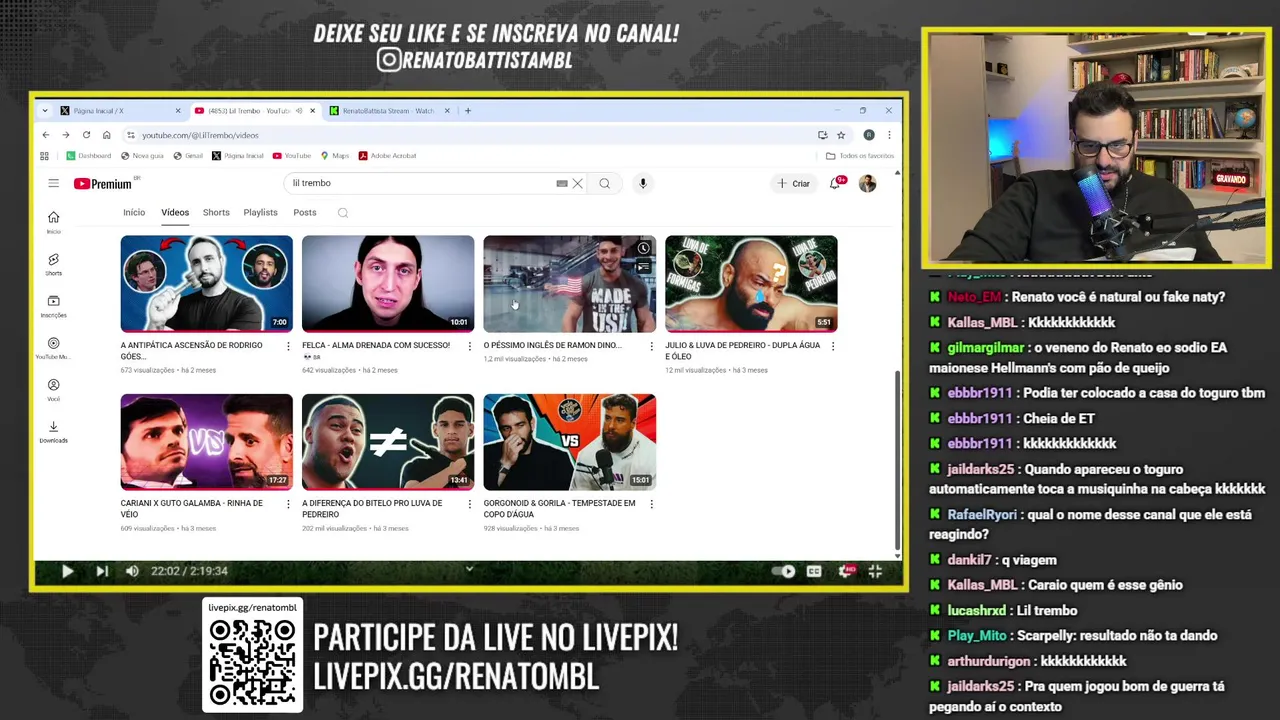The image size is (1280, 720).
Task: Open Você in the YouTube sidebar
Action: [x=53, y=390]
